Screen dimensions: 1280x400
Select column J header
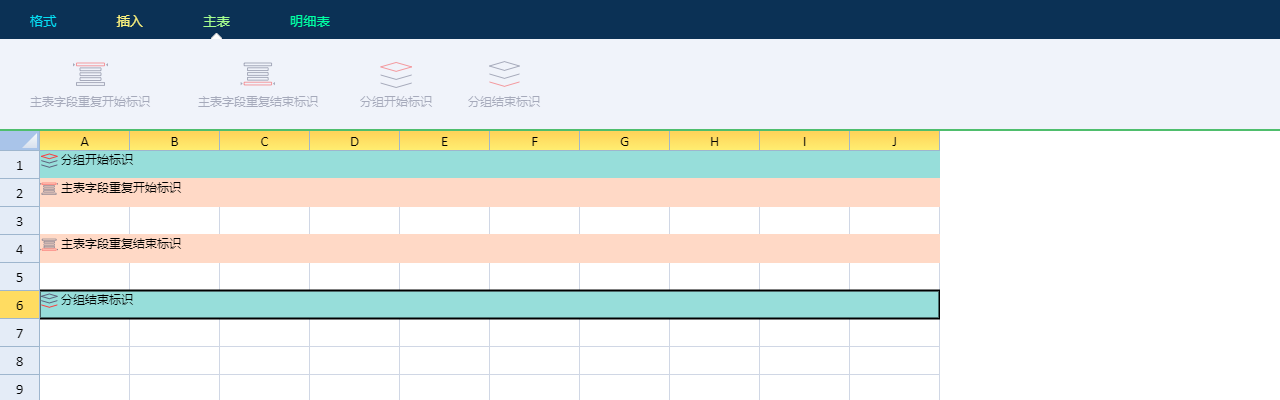click(894, 142)
